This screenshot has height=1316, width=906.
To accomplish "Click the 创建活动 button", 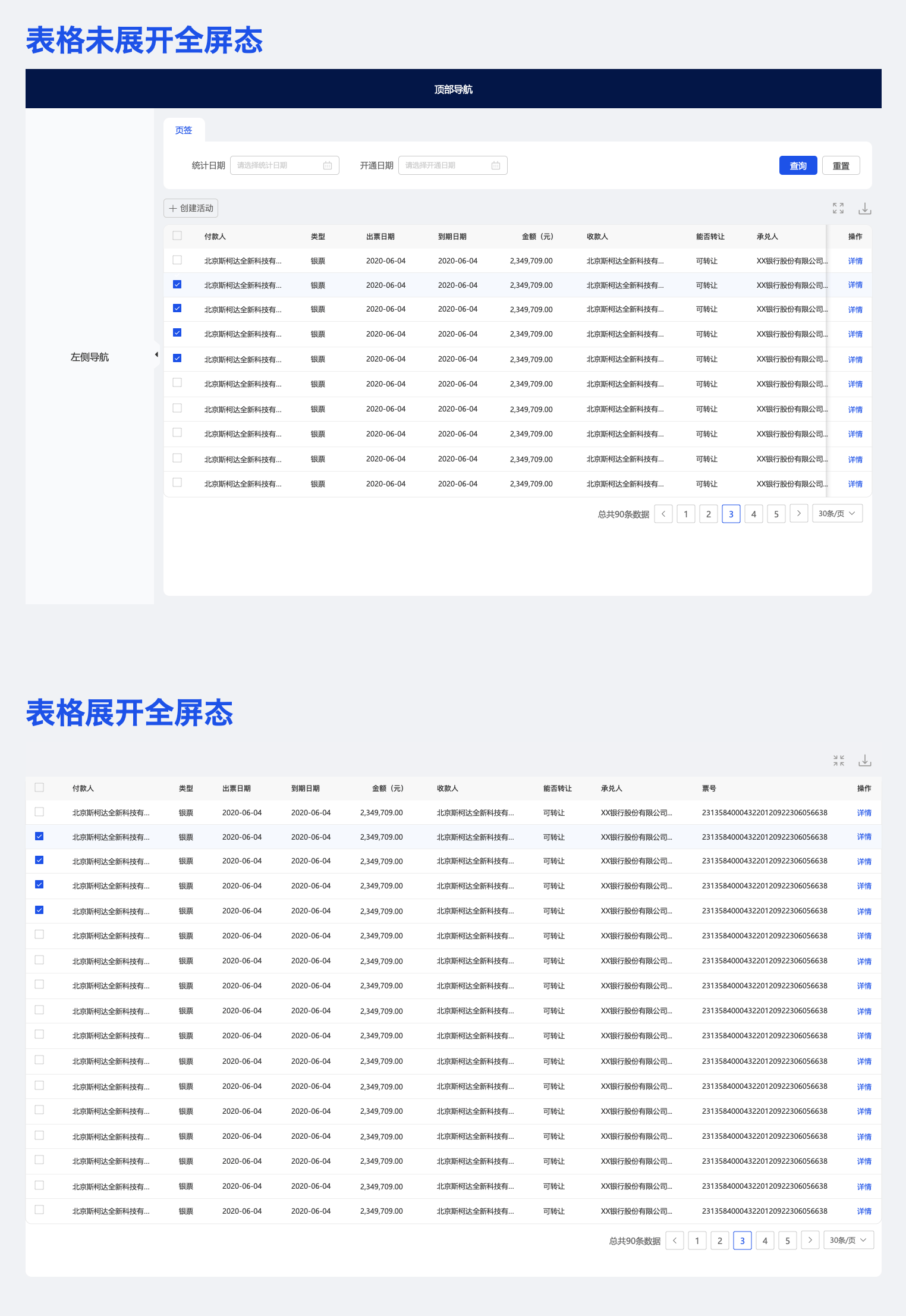I will click(x=191, y=208).
